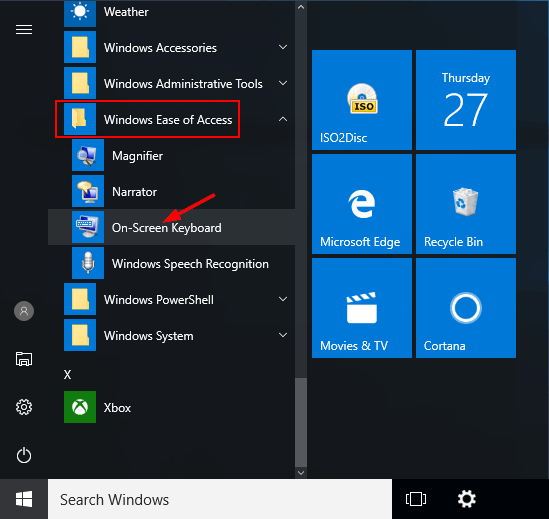Collapse the Windows Ease of Access folder
This screenshot has height=519, width=549.
(x=176, y=119)
